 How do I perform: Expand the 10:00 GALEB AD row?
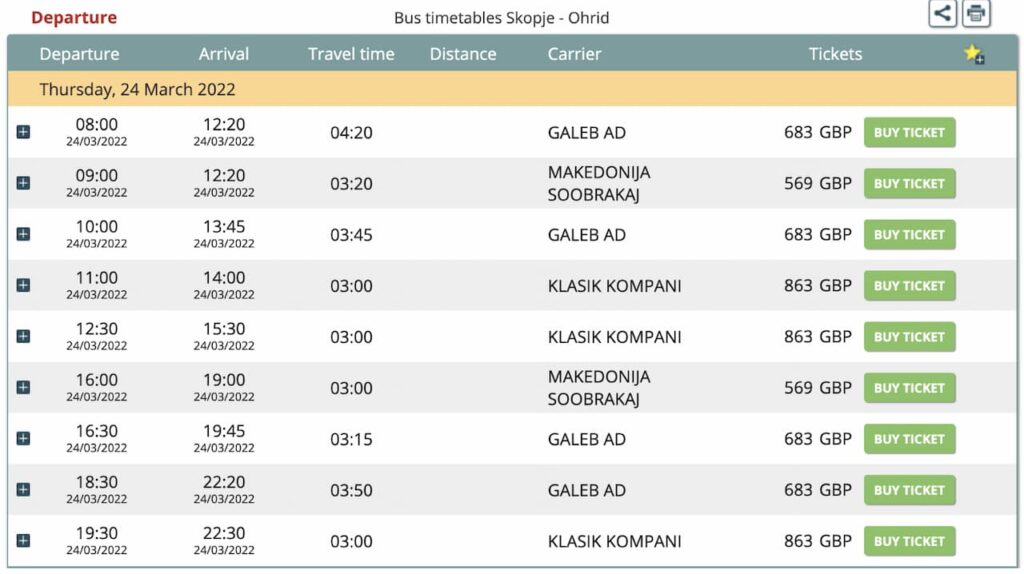pos(24,234)
